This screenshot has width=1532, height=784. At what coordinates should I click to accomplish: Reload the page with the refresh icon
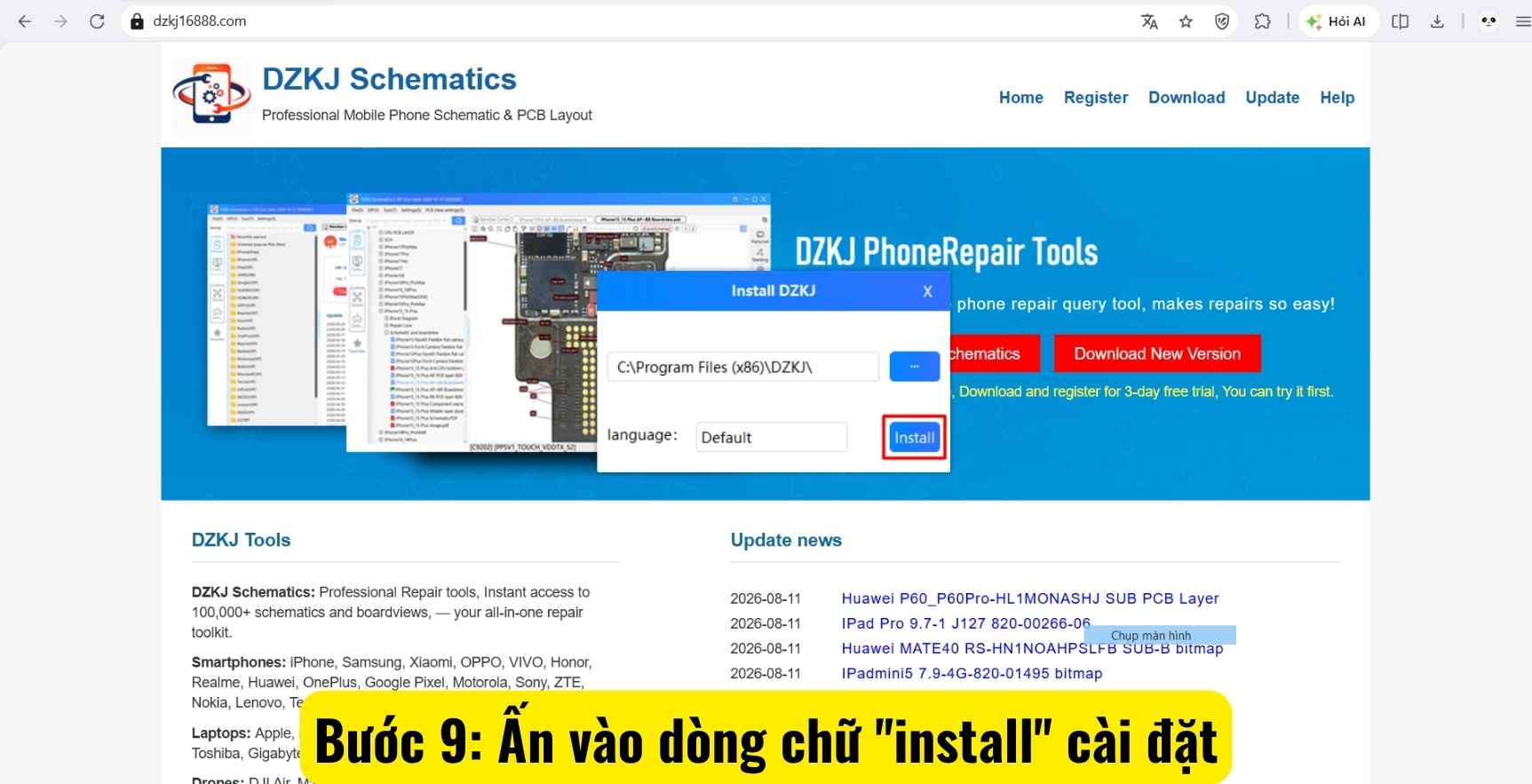[x=97, y=21]
